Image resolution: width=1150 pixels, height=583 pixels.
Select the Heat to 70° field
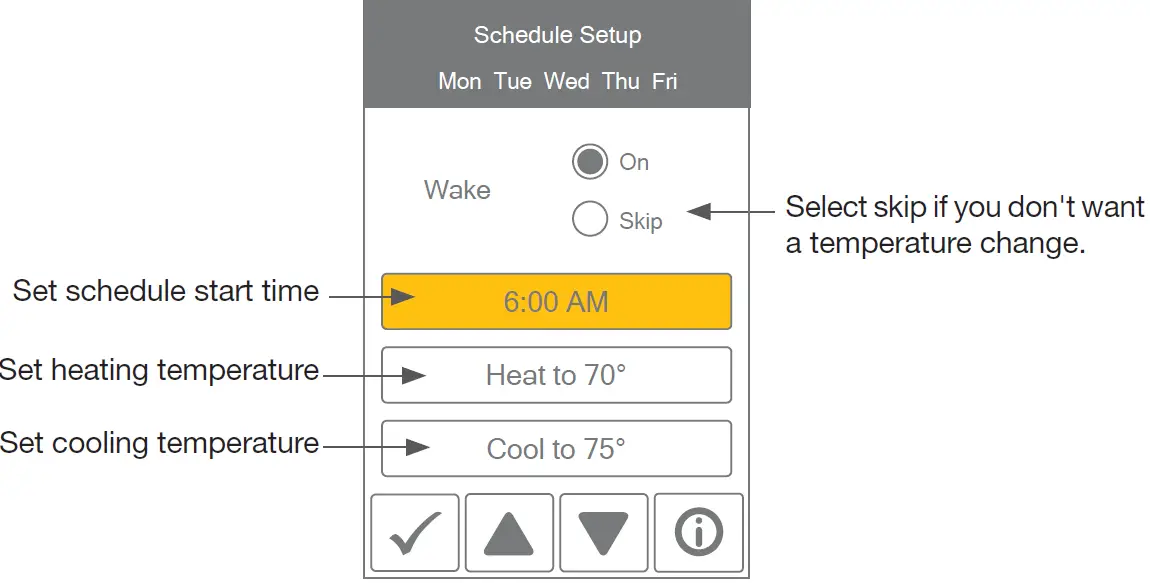(x=556, y=375)
